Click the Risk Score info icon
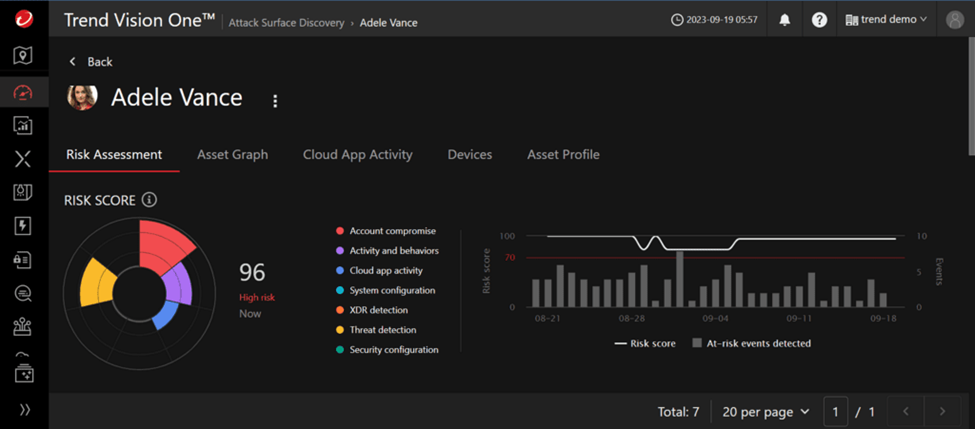The image size is (975, 429). click(149, 200)
